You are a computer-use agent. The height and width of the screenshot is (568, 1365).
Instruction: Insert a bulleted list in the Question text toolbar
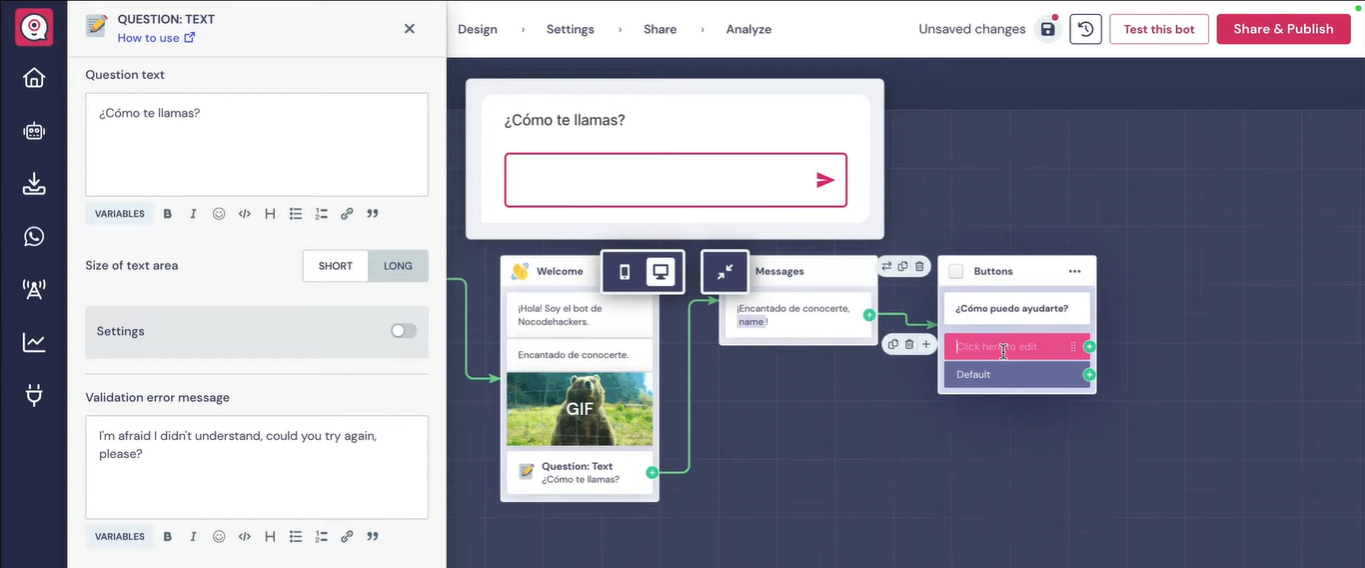(x=295, y=213)
